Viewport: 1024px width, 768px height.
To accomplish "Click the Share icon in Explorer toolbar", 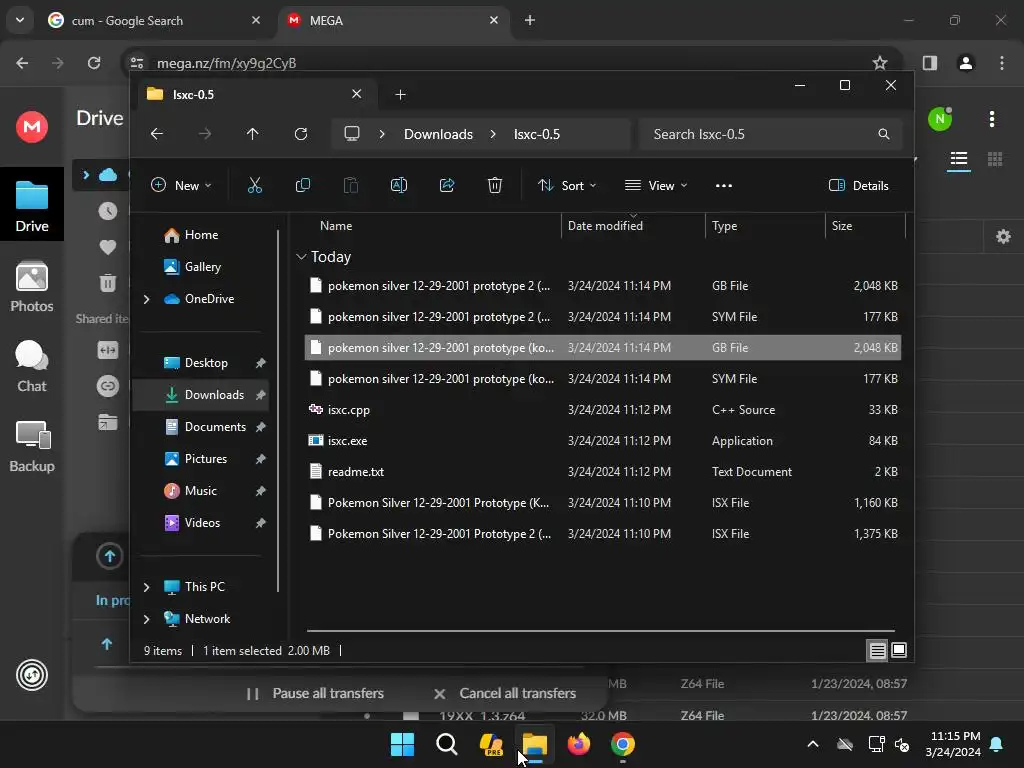I will click(447, 185).
